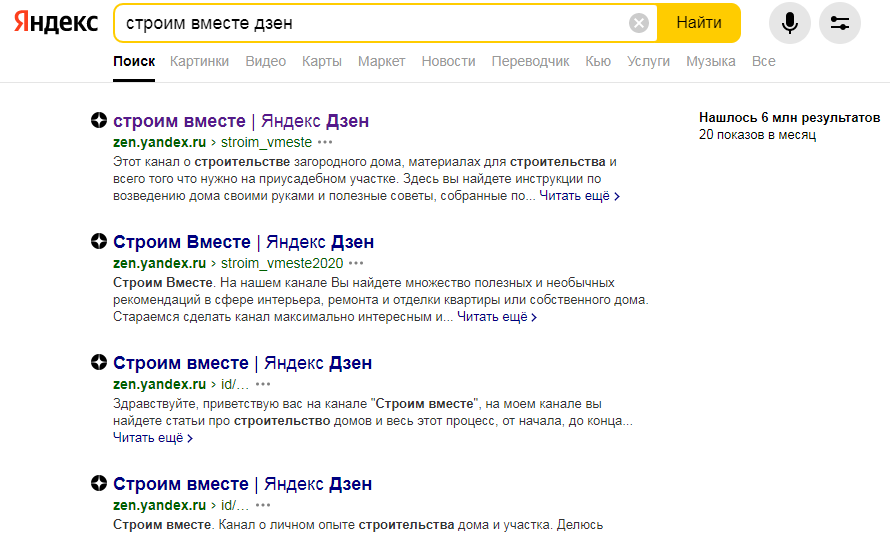Click the Найти search button
This screenshot has height=534, width=890.
699,23
